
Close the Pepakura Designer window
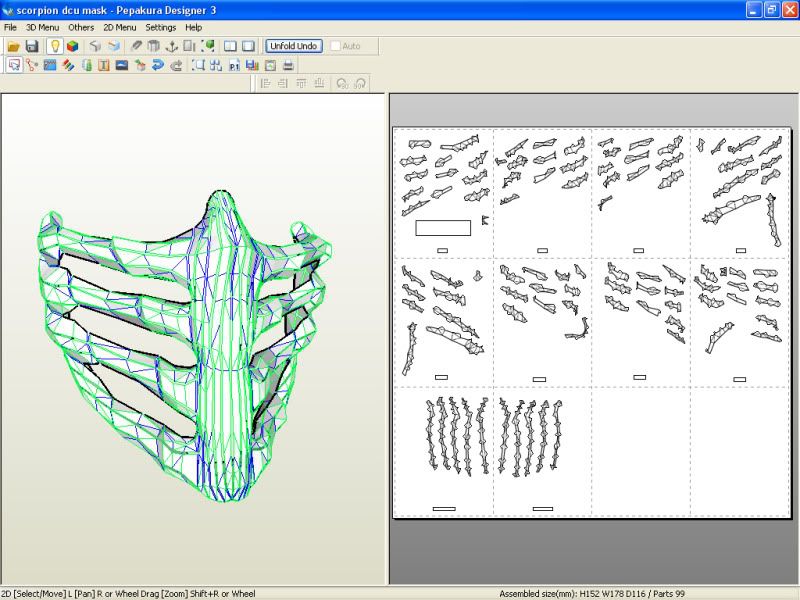point(789,10)
